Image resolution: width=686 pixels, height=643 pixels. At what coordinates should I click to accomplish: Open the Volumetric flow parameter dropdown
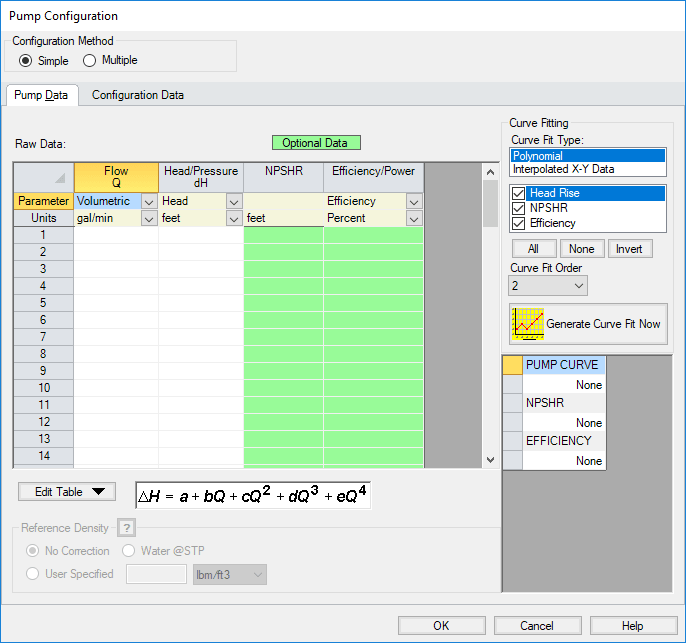[149, 202]
